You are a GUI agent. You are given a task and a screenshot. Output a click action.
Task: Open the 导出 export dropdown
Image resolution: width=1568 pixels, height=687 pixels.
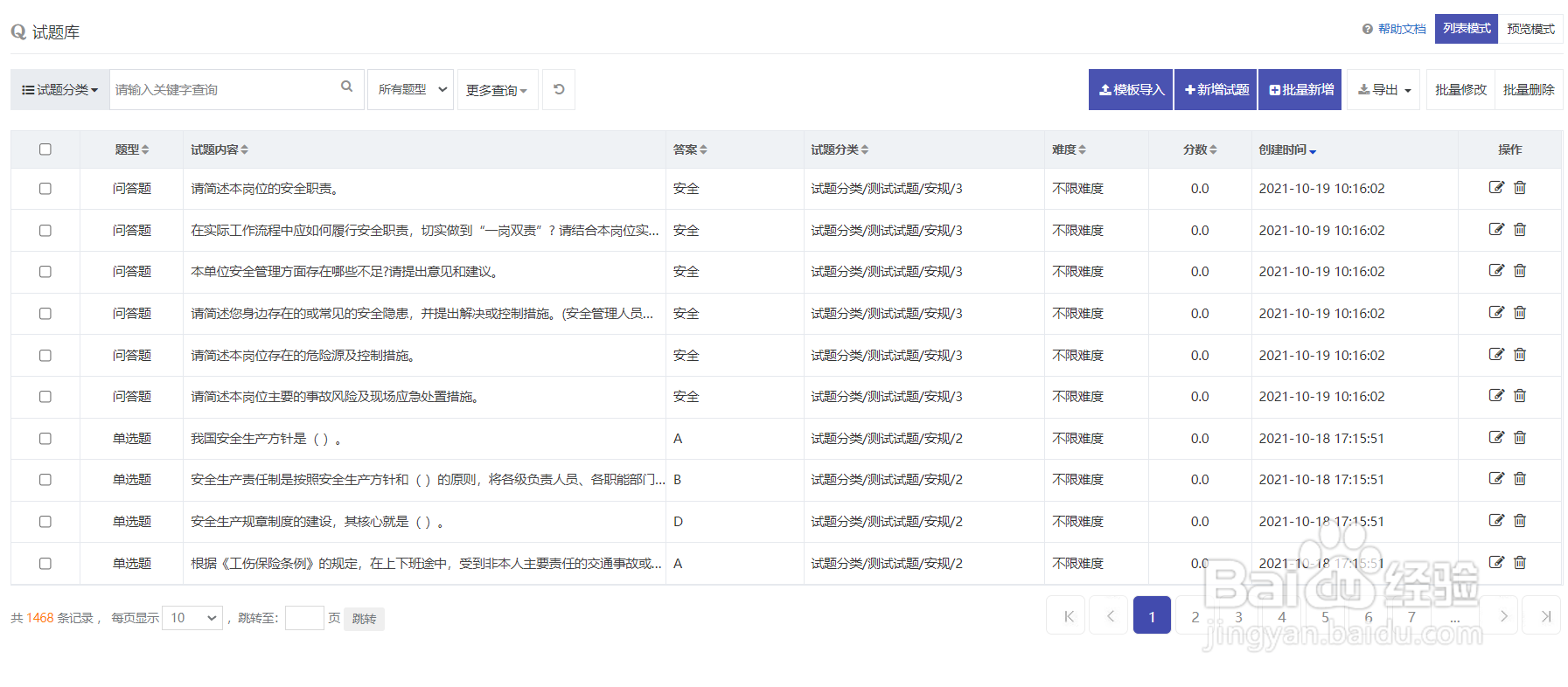[1383, 89]
